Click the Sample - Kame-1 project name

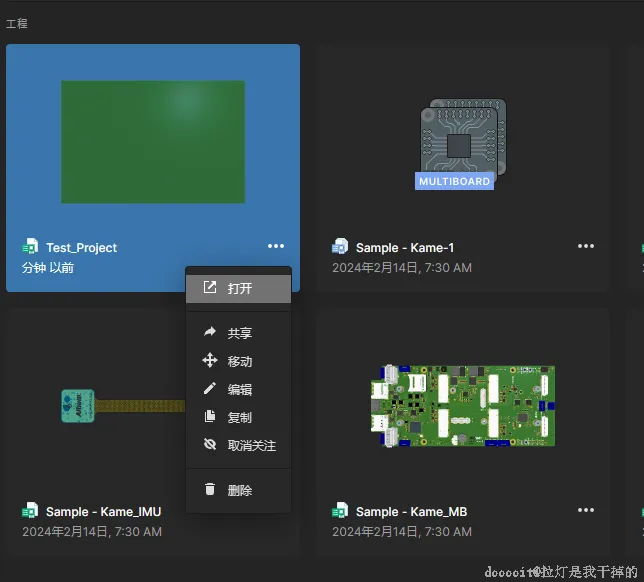pos(405,248)
